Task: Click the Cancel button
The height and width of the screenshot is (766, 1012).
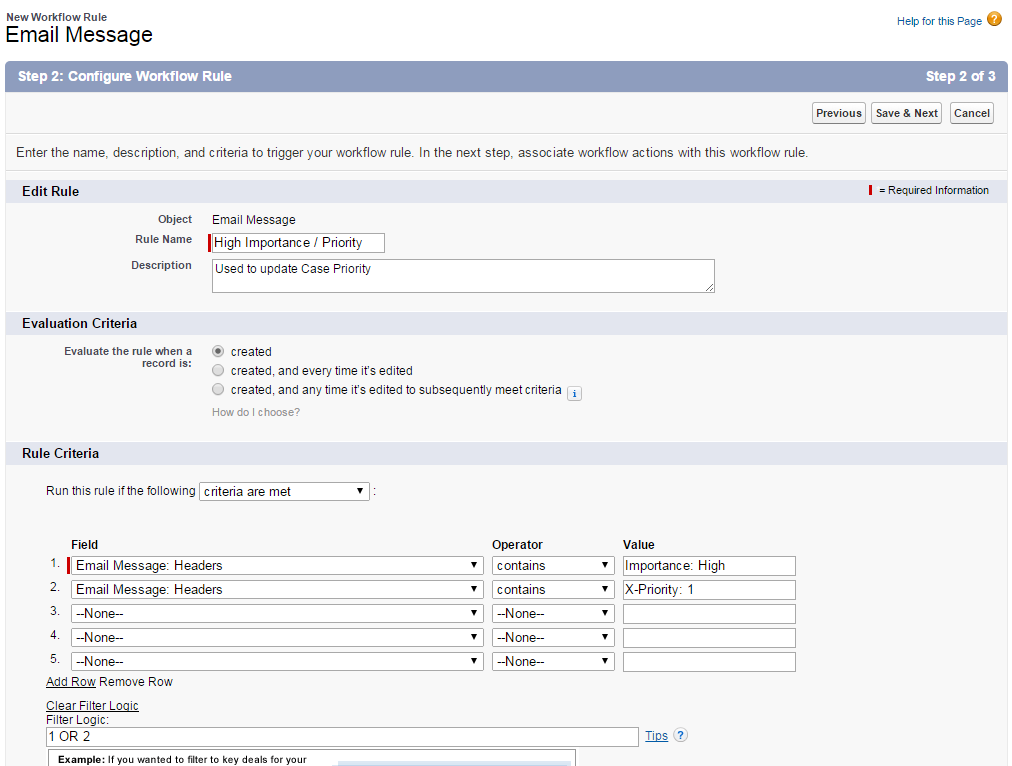Action: click(971, 113)
